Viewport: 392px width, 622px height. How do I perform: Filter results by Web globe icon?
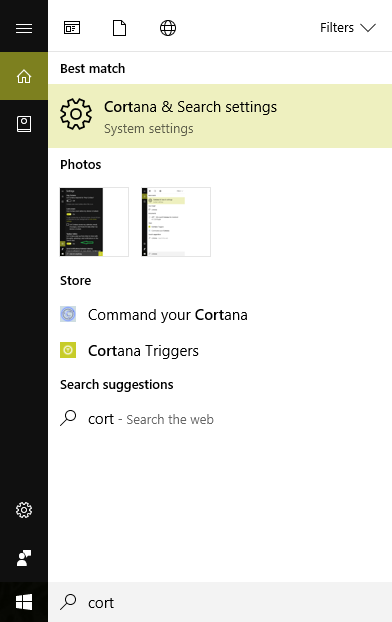168,28
